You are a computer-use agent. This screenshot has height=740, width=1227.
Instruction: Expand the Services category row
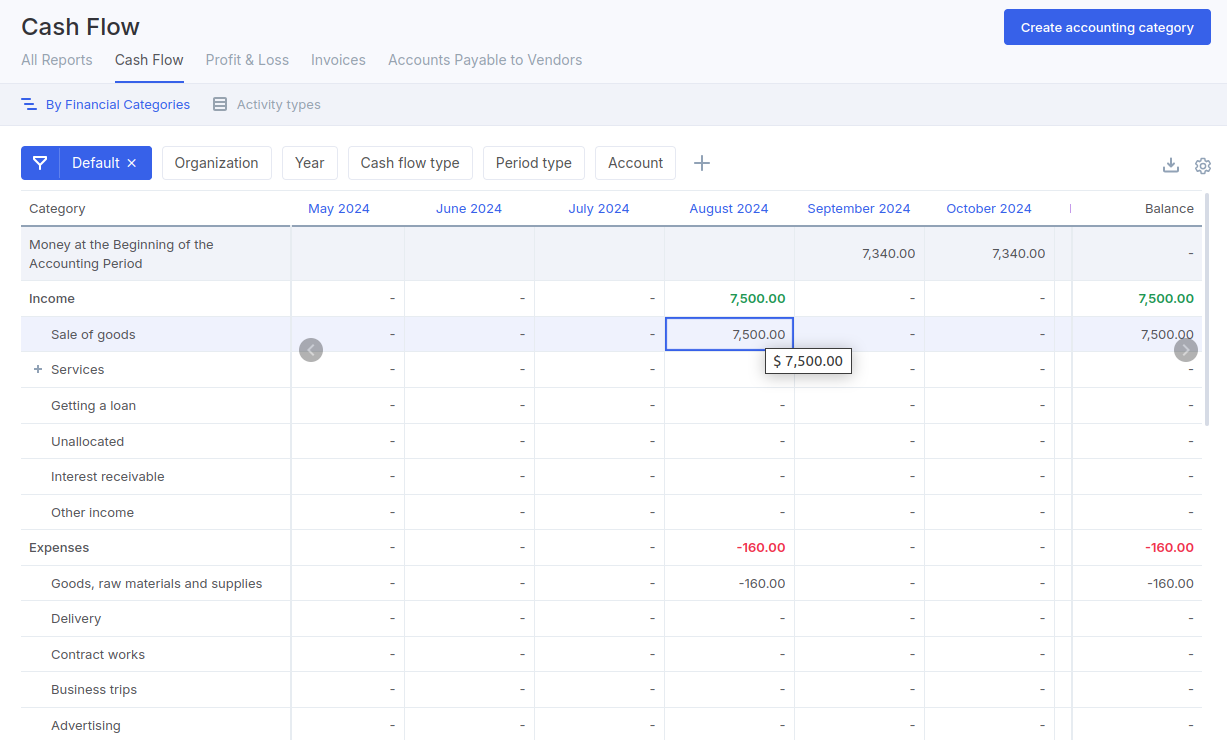(38, 370)
